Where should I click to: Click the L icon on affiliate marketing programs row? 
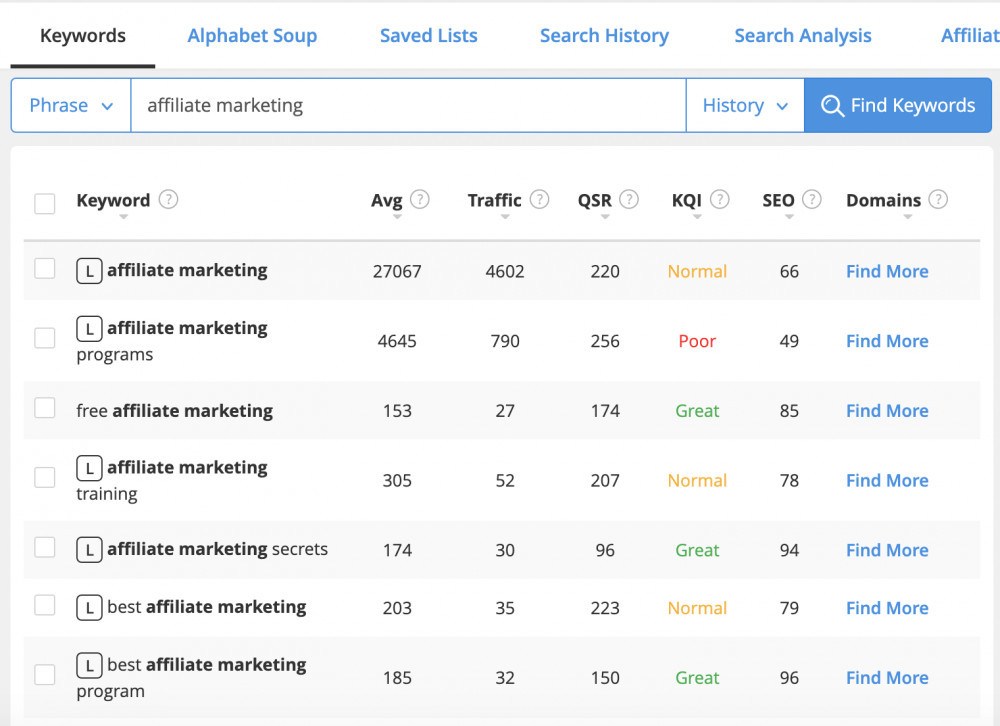(x=89, y=329)
